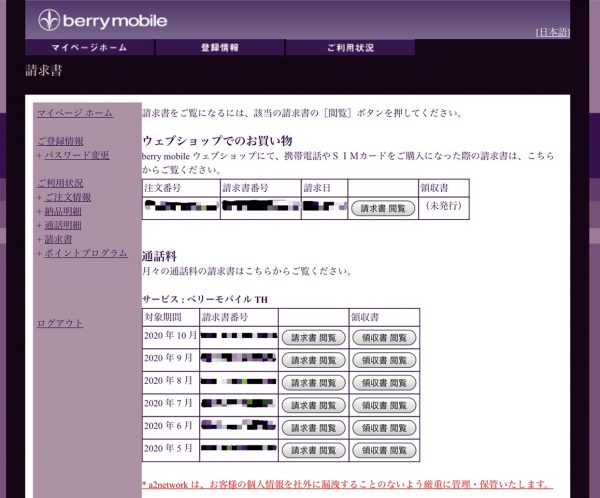
Task: Click the (未発行) receipt cell
Action: tap(444, 206)
